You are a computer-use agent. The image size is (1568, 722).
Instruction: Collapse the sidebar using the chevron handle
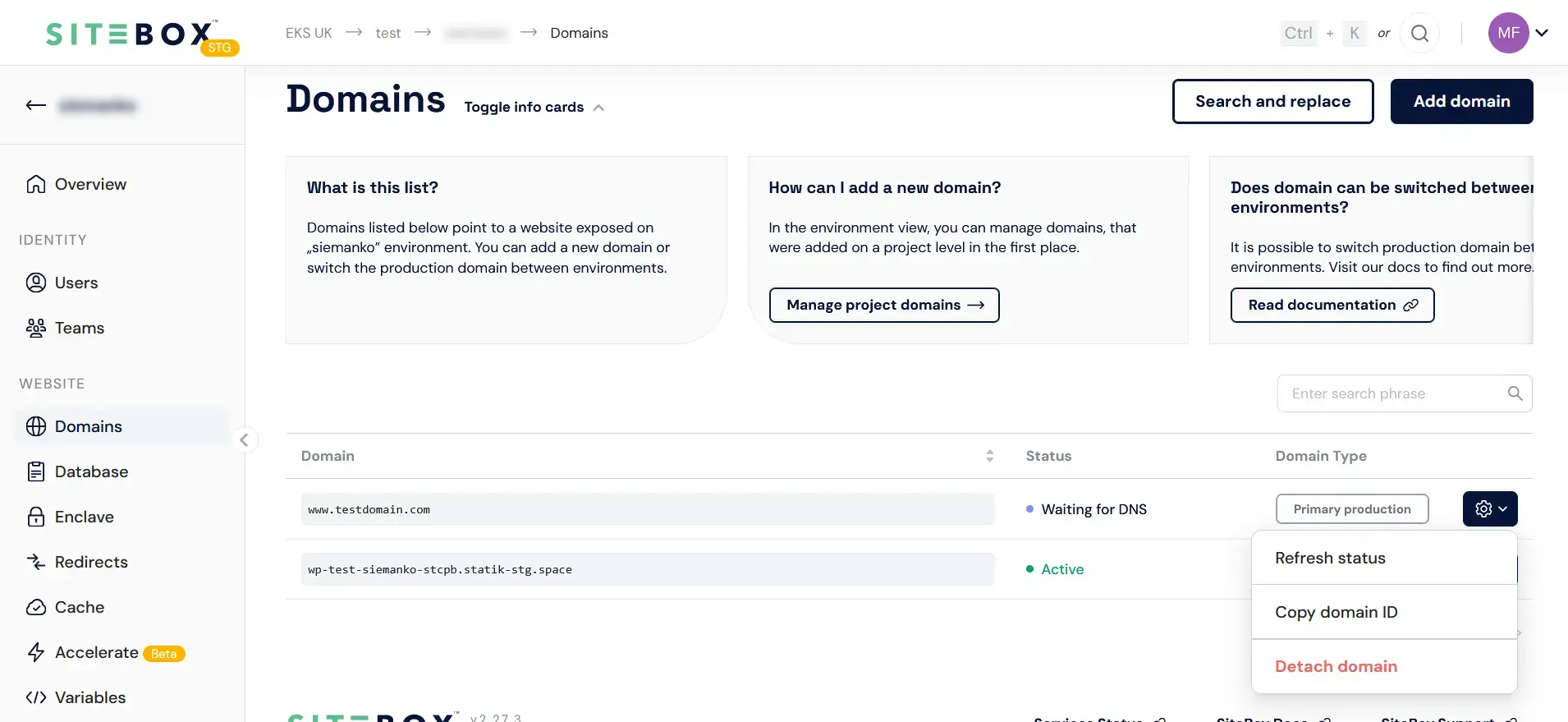(x=244, y=440)
